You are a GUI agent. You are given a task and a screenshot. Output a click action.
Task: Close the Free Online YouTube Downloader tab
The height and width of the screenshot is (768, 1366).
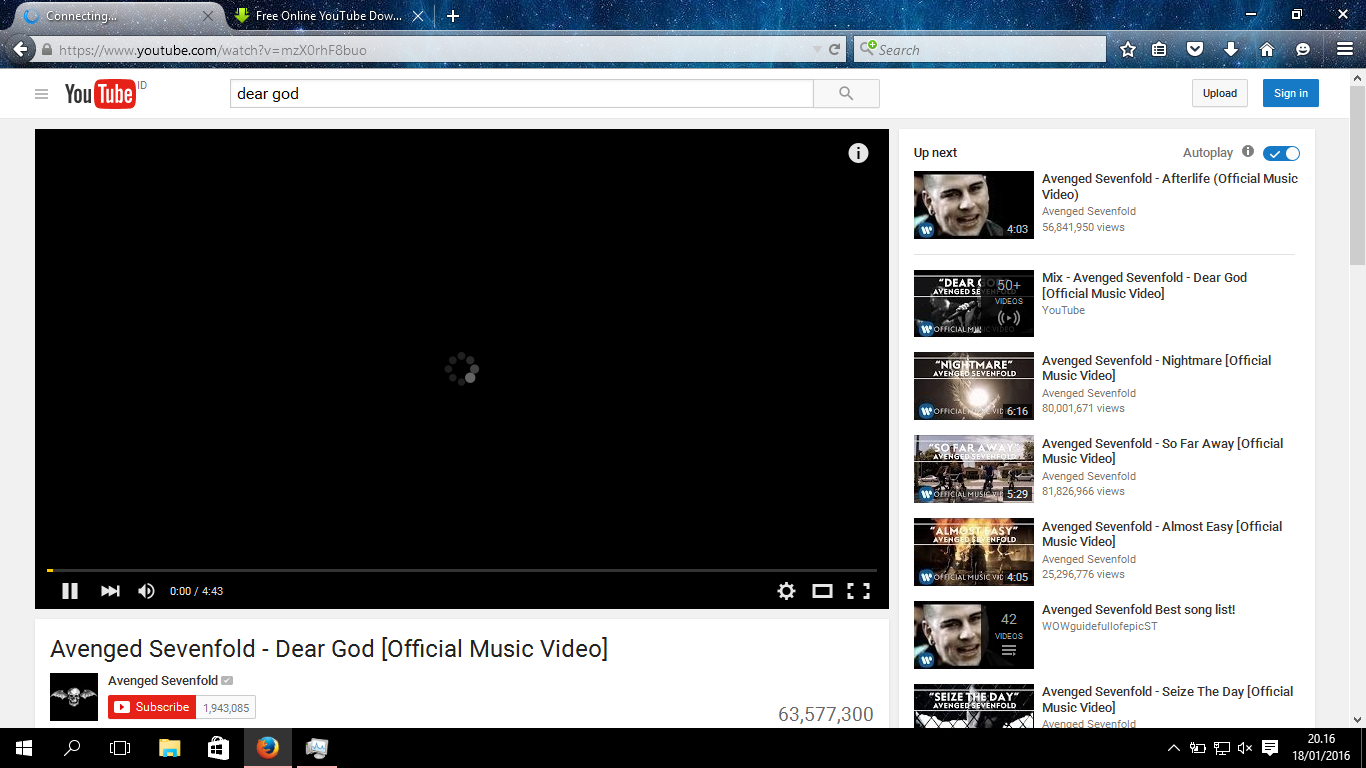tap(418, 16)
